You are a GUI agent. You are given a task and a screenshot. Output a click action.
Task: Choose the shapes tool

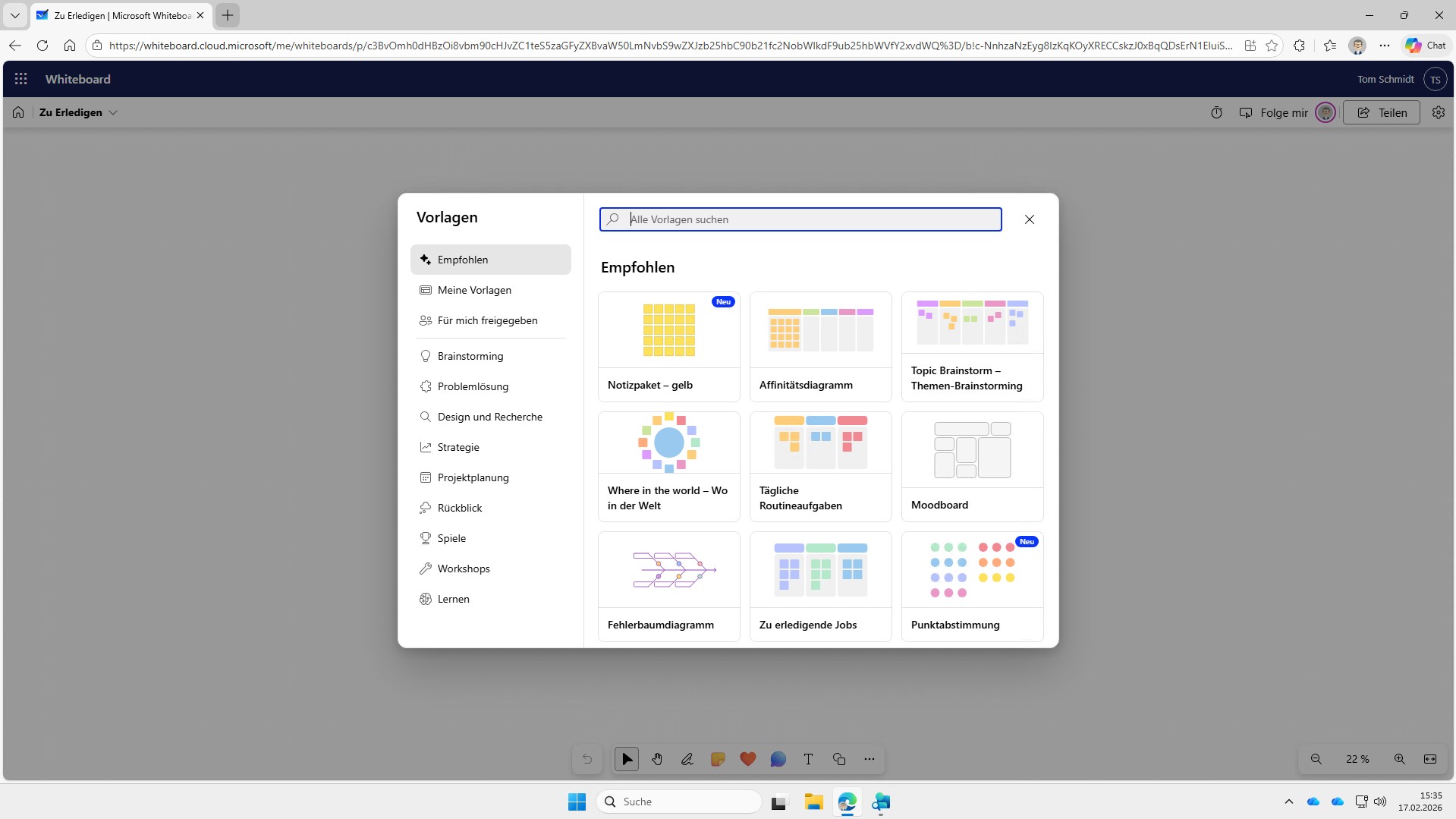(838, 759)
